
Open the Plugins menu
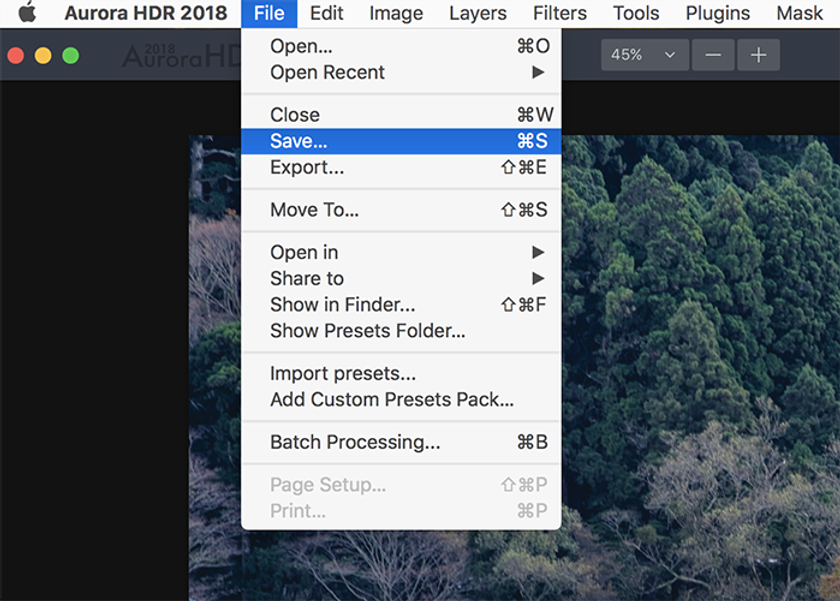point(717,13)
